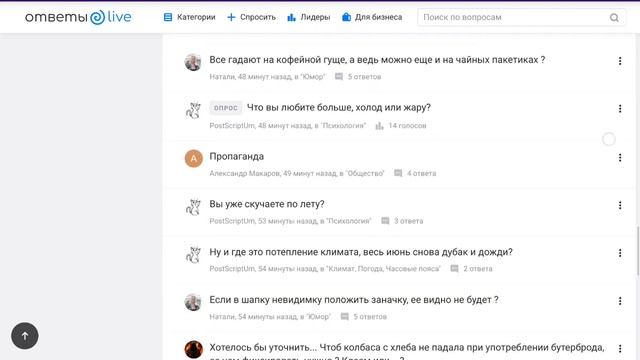Focus the Поиск по вопросам search field
The height and width of the screenshot is (360, 640).
tap(521, 17)
